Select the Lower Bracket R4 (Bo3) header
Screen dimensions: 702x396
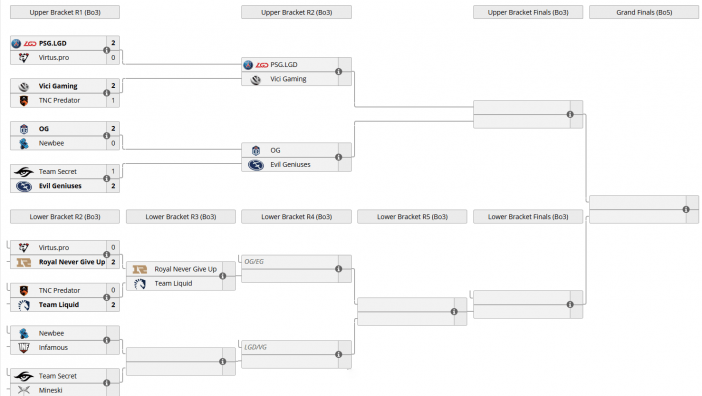[296, 217]
